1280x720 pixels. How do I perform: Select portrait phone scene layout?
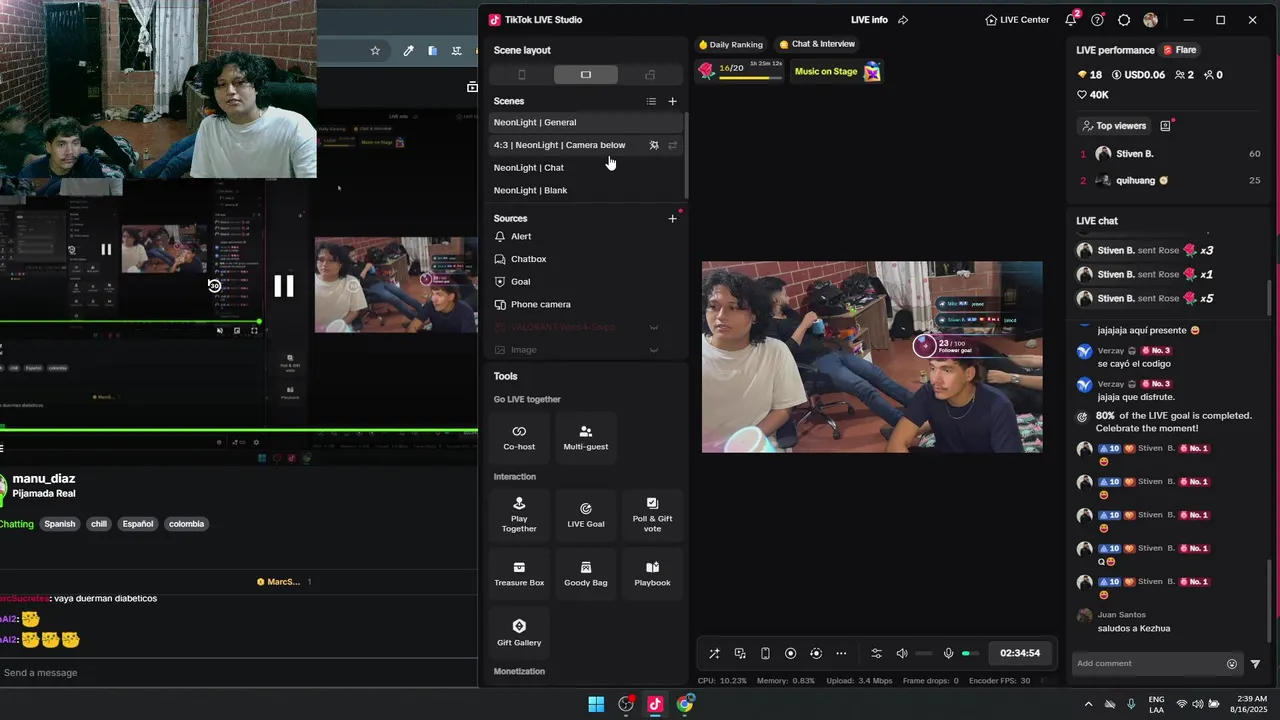click(x=521, y=75)
